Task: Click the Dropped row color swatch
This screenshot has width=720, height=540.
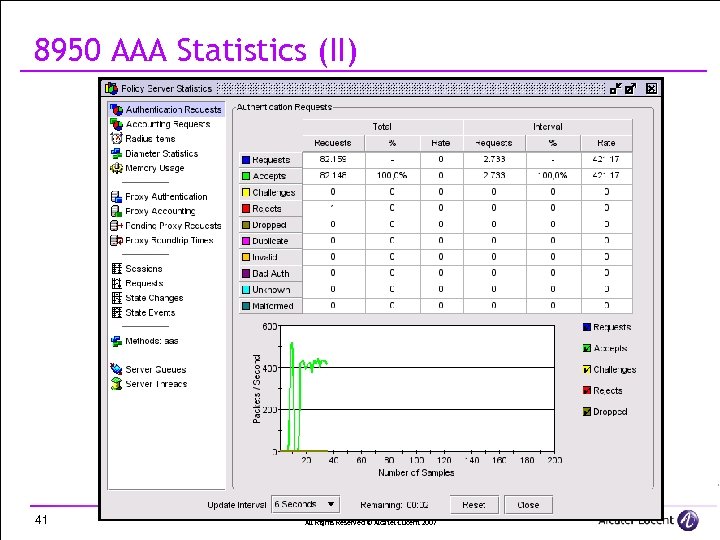Action: pyautogui.click(x=246, y=225)
